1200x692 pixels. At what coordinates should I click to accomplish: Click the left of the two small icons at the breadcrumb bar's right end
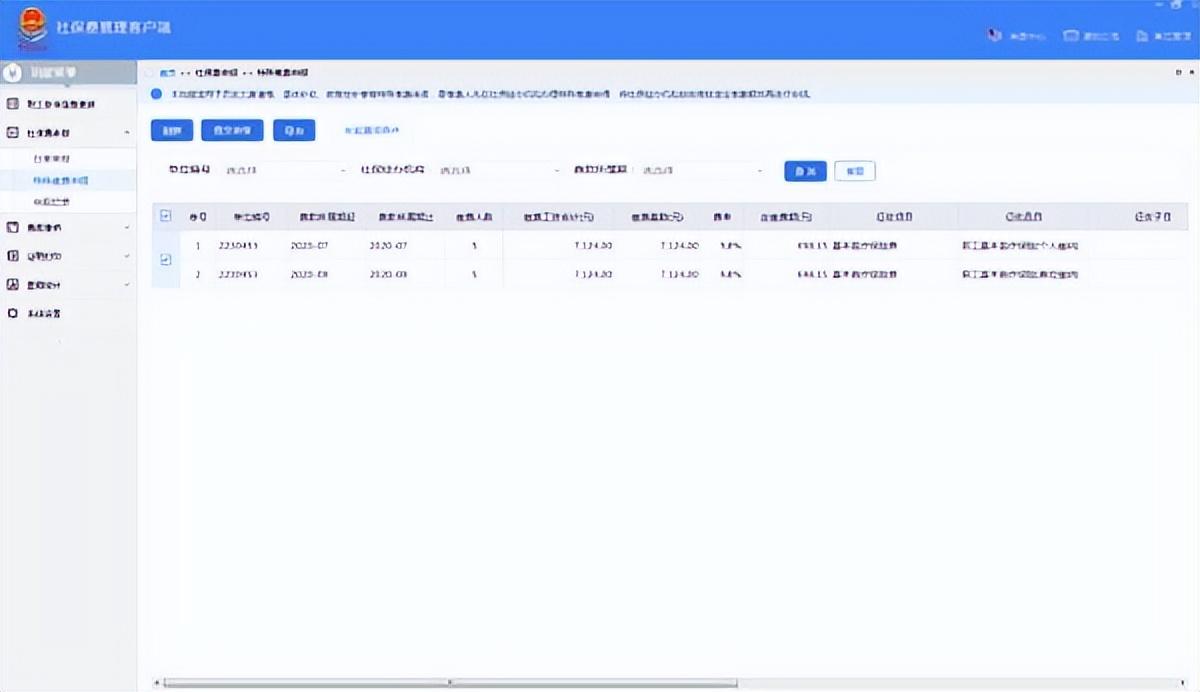pos(1177,73)
